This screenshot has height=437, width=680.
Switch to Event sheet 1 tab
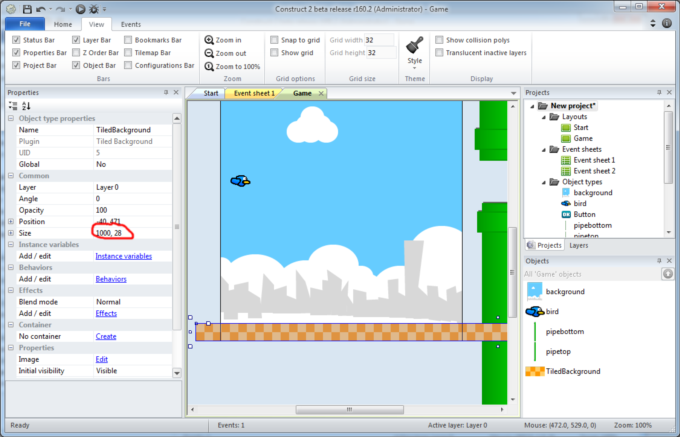[254, 93]
